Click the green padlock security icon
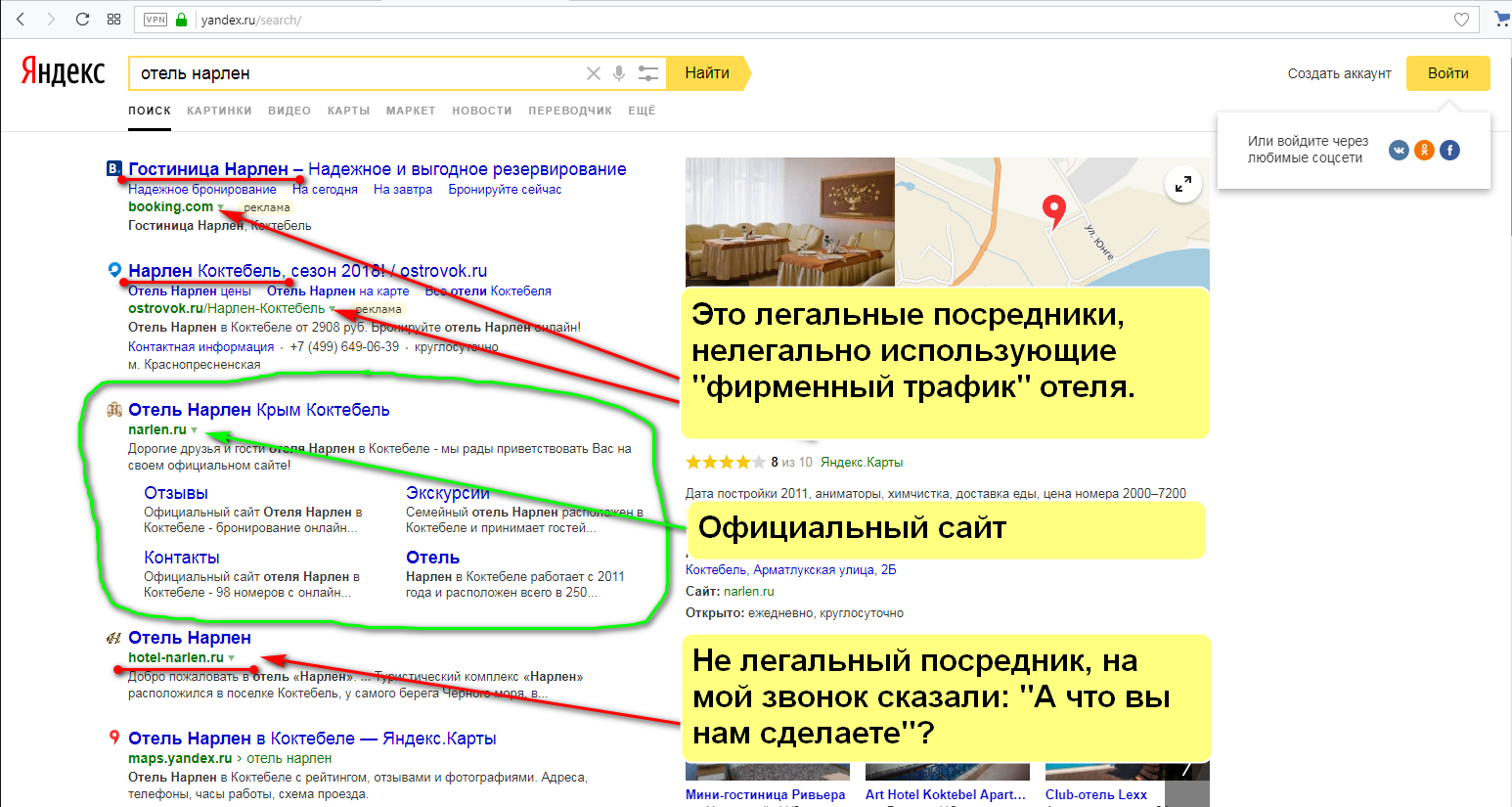Viewport: 1512px width, 807px height. 181,20
